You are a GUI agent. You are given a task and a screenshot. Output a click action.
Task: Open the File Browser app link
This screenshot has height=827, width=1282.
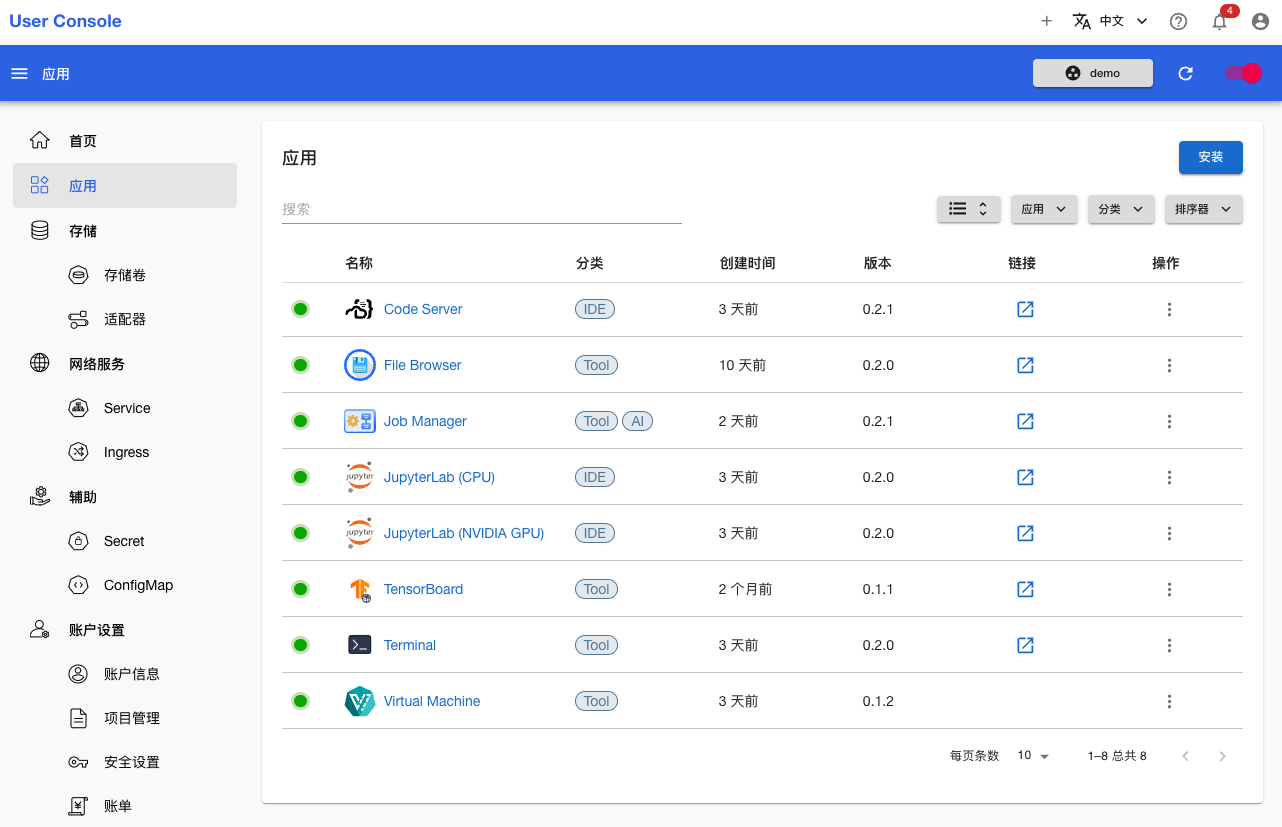point(423,365)
